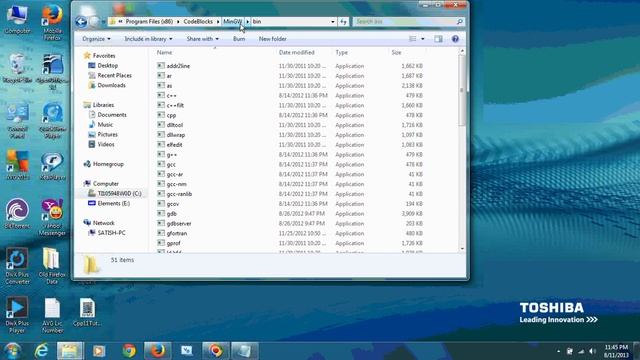
Task: Open Downloads in navigation pane
Action: (x=111, y=85)
